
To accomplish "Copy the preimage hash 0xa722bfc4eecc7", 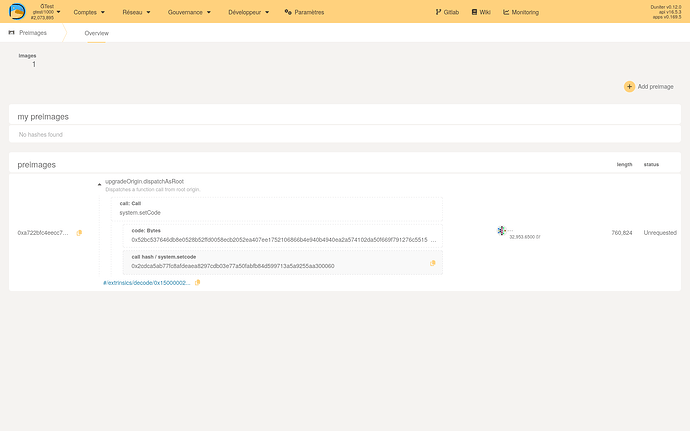I will point(80,233).
